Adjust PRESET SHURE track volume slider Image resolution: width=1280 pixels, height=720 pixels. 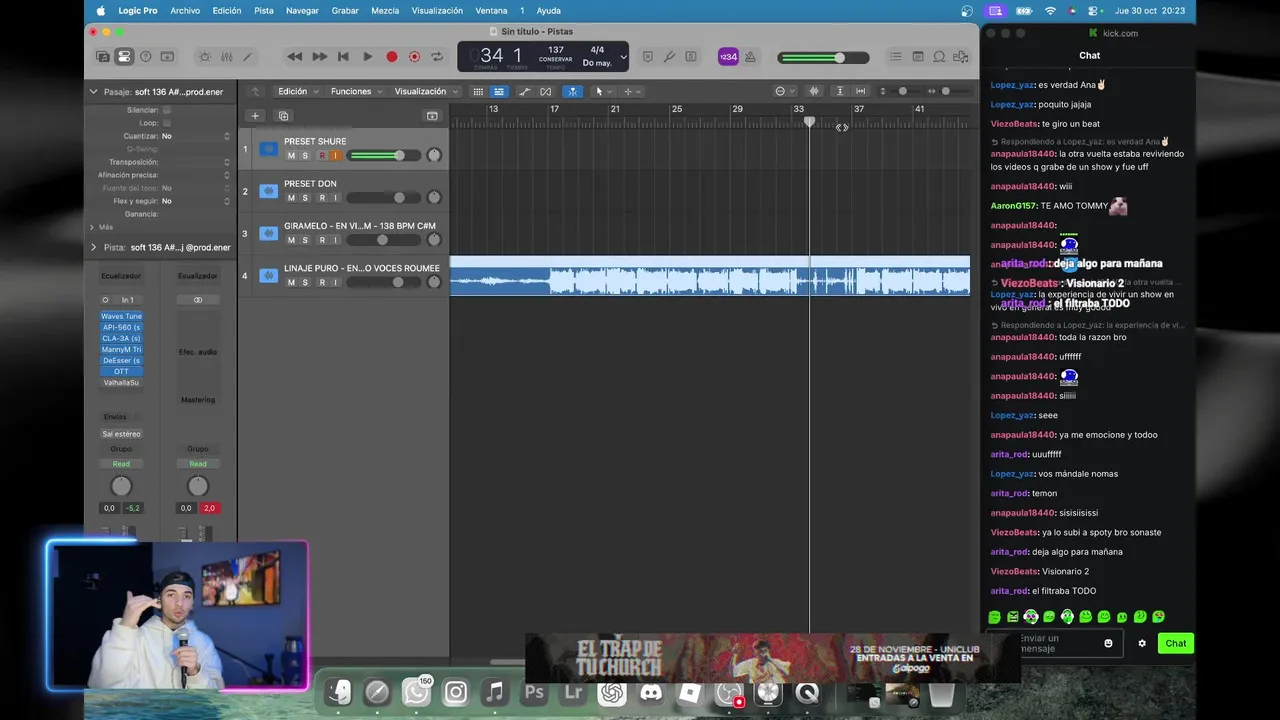pos(385,155)
